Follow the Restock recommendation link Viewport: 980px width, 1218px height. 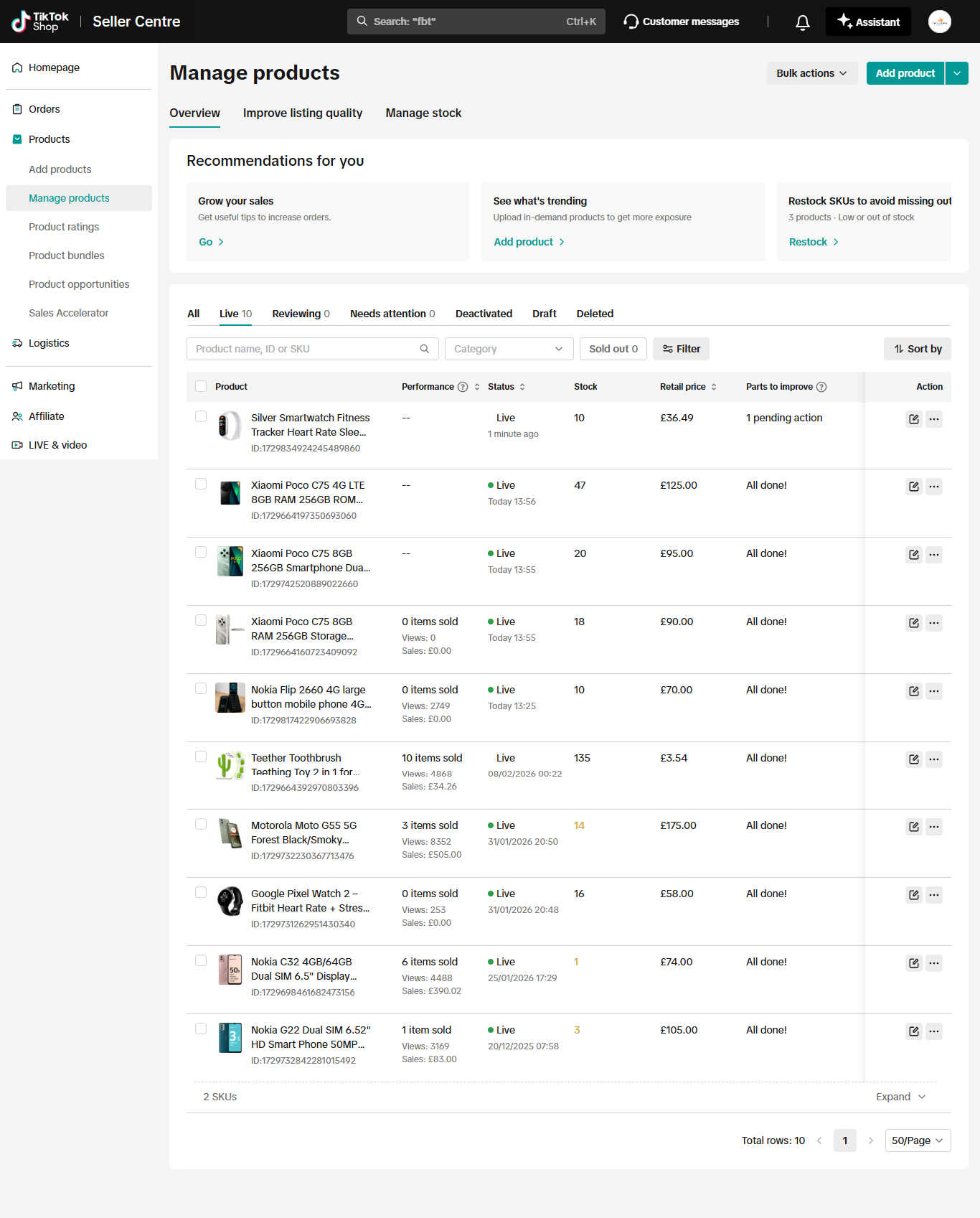[x=814, y=242]
